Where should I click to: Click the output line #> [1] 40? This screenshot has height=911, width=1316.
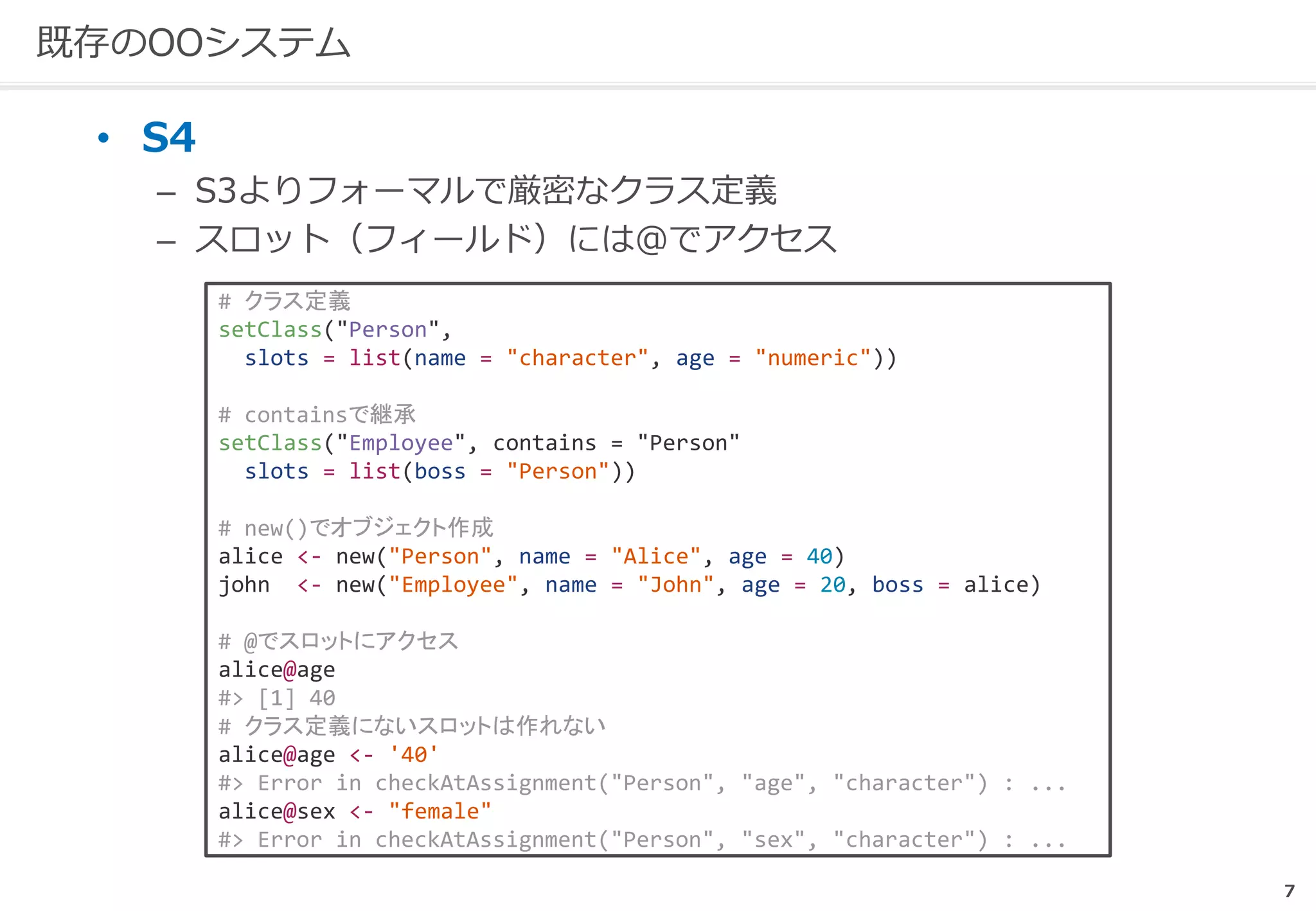[x=277, y=698]
